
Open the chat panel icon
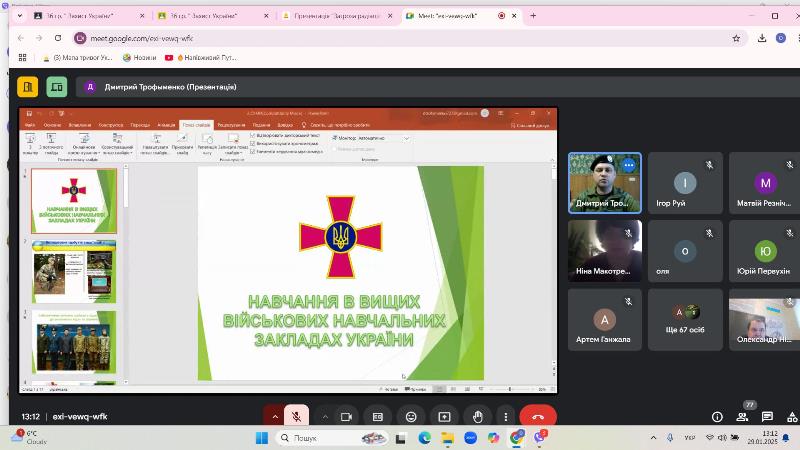(770, 417)
